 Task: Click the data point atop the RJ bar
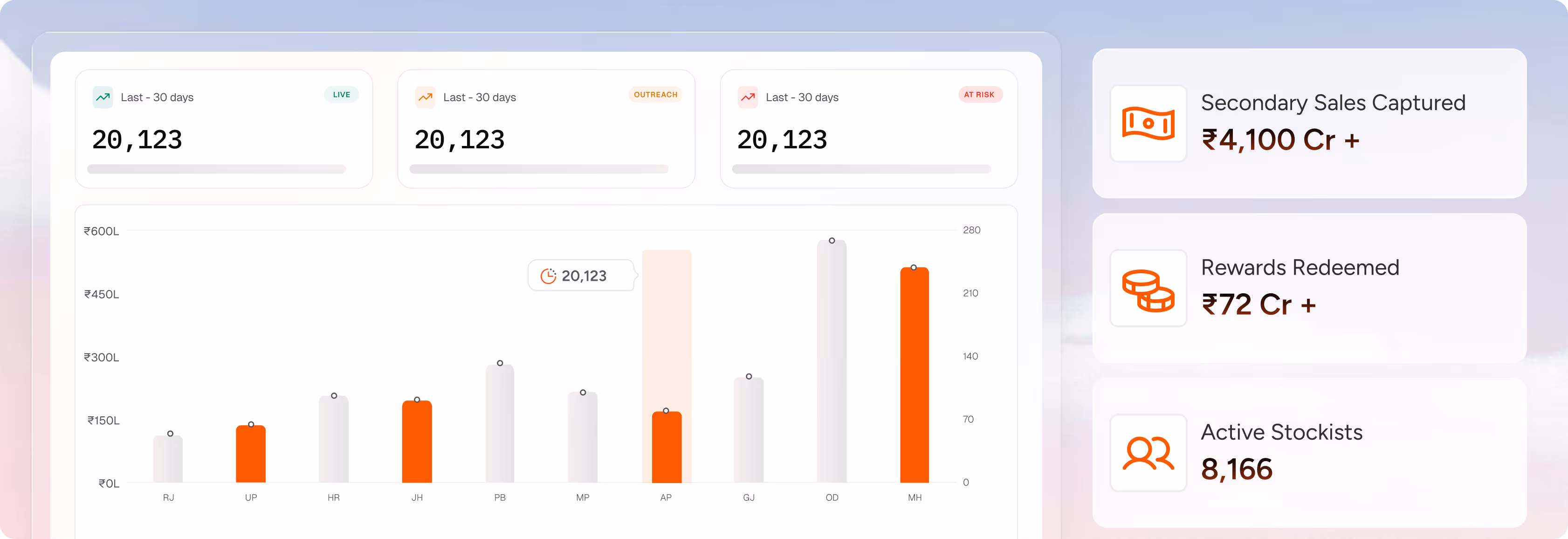pyautogui.click(x=171, y=434)
